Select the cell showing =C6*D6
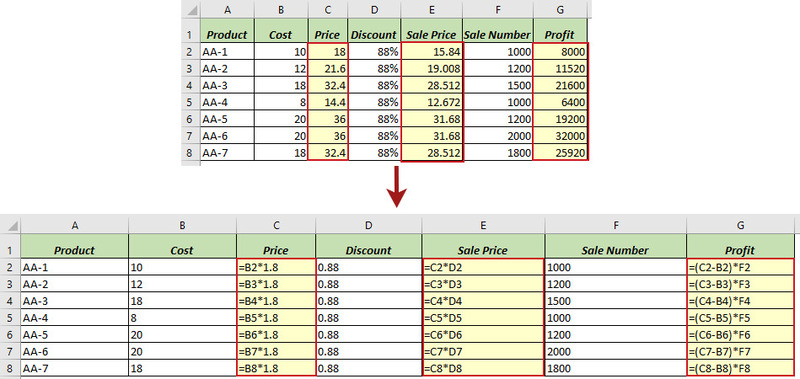The height and width of the screenshot is (379, 800). click(x=483, y=335)
